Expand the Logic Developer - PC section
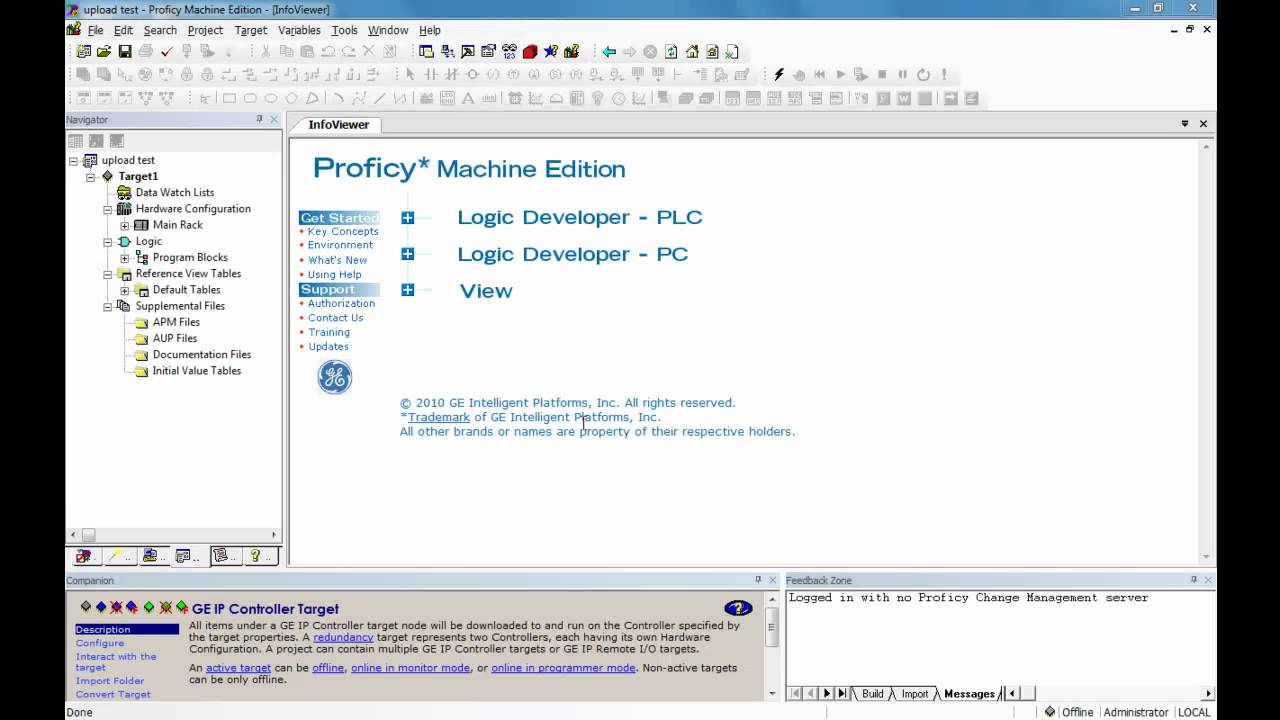This screenshot has height=720, width=1280. [x=407, y=254]
